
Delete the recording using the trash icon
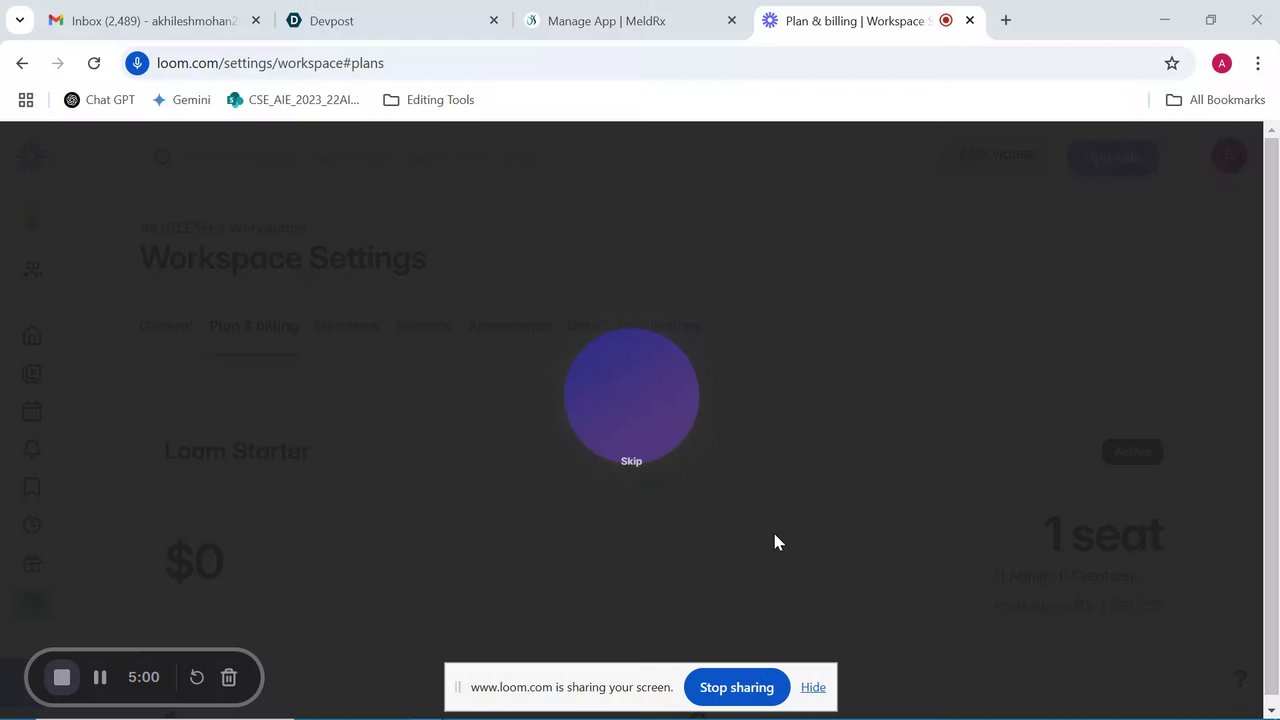(229, 678)
